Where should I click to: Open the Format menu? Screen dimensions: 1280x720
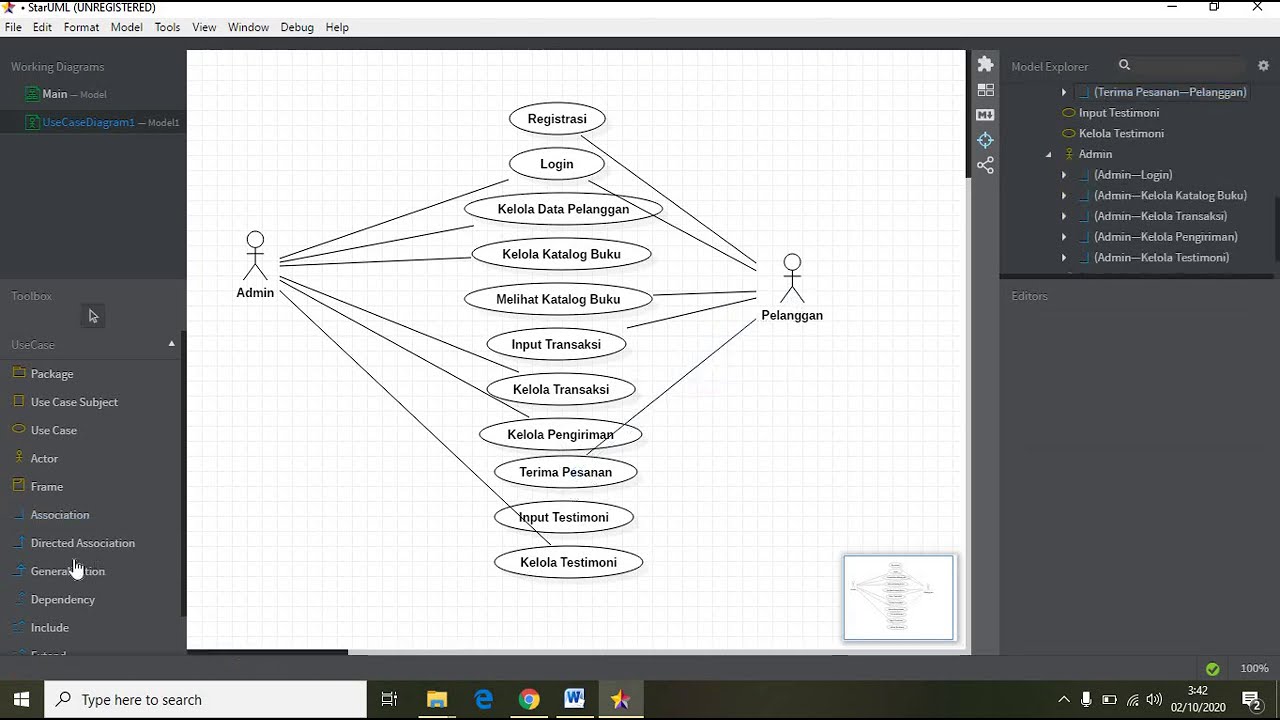(81, 27)
